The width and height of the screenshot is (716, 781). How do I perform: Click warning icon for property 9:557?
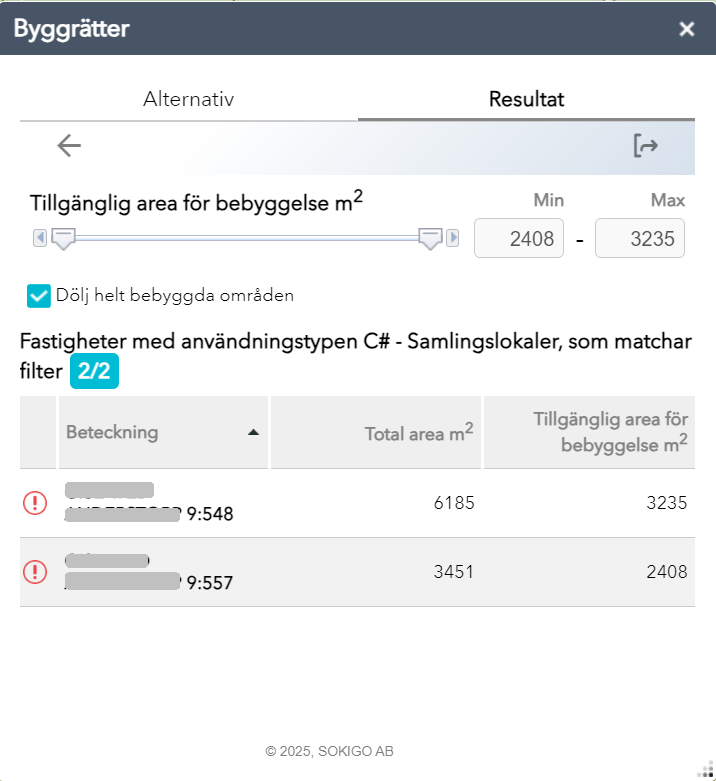35,571
